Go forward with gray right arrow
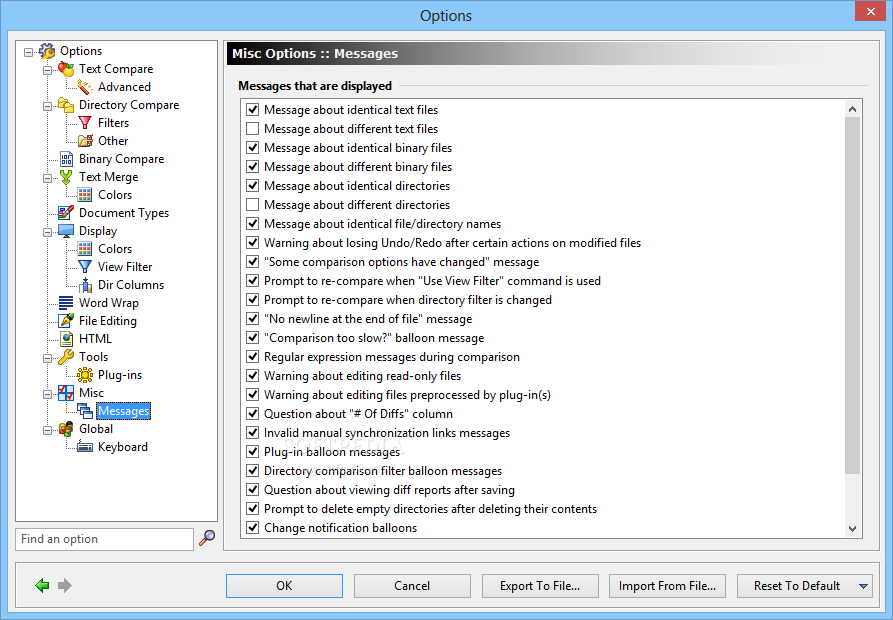The image size is (893, 620). click(65, 585)
